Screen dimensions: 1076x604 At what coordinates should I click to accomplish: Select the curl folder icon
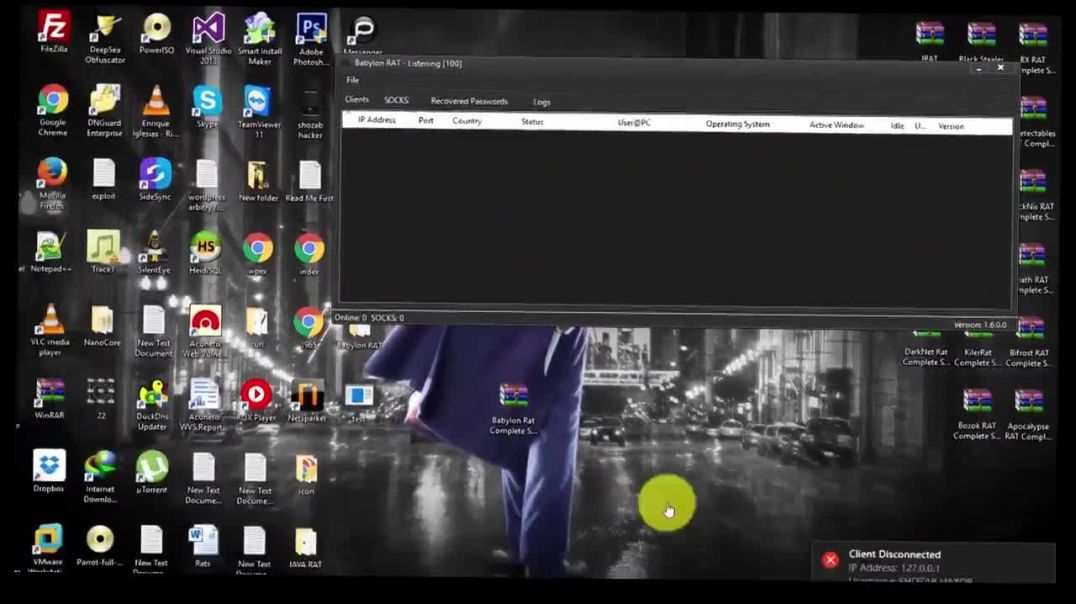257,328
